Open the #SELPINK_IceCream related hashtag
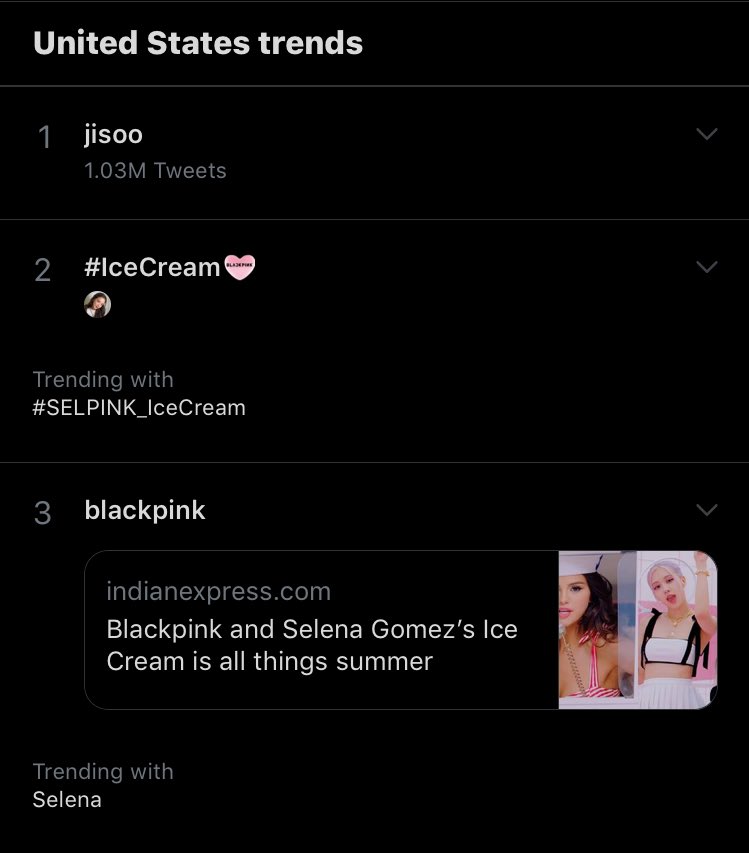The height and width of the screenshot is (853, 749). (x=139, y=407)
